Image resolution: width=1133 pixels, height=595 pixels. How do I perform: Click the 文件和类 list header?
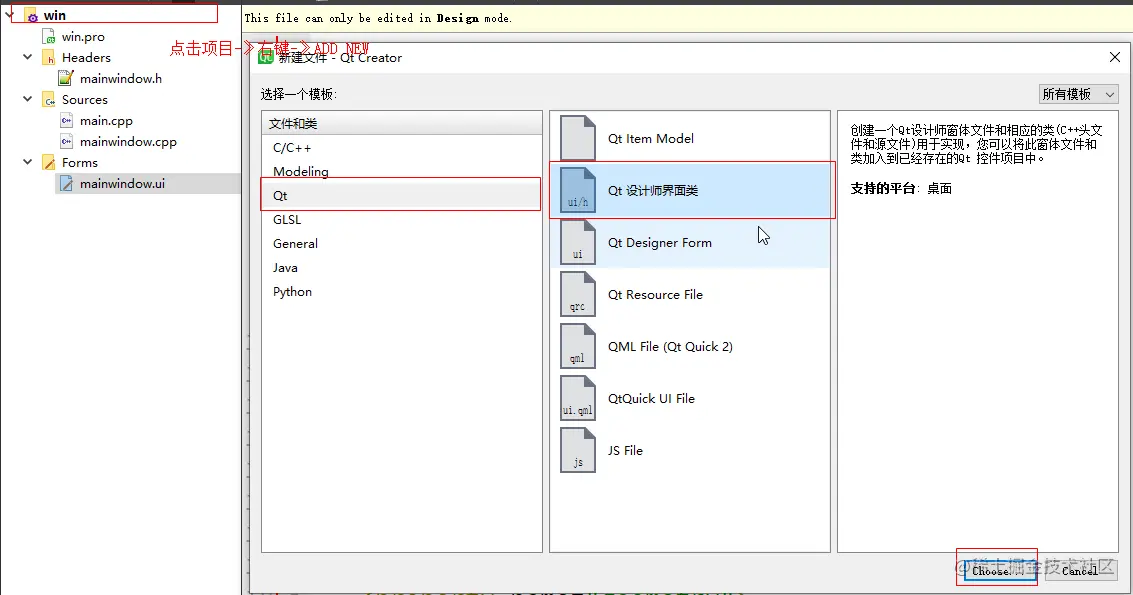402,123
